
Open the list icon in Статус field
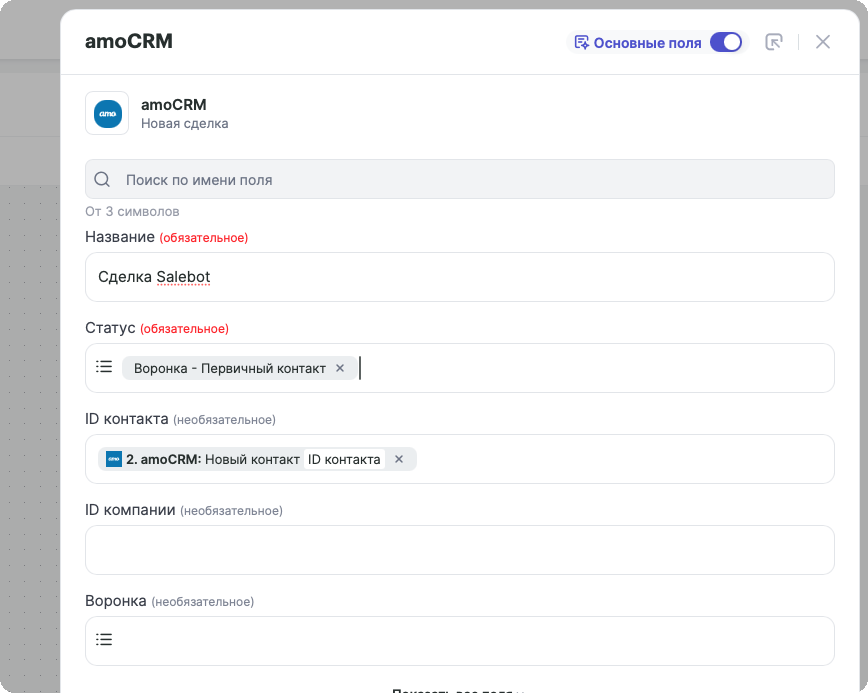click(x=104, y=367)
